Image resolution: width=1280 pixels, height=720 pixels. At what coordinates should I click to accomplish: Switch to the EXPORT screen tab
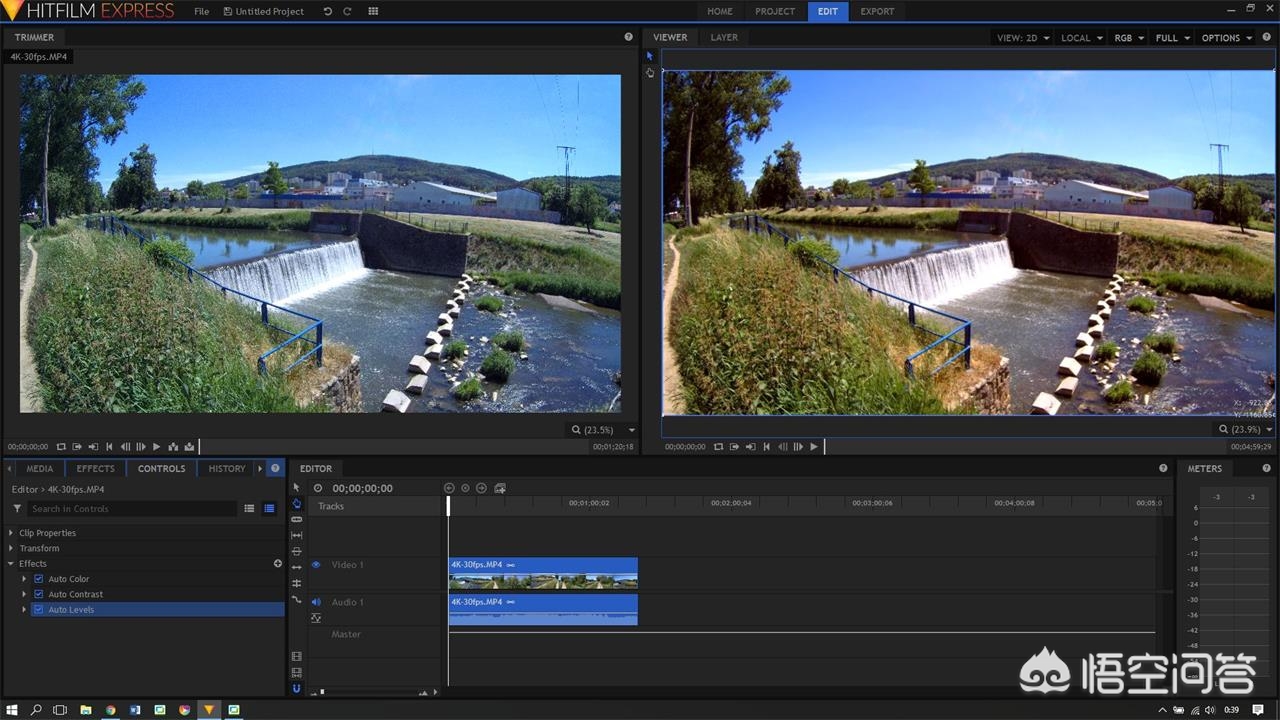coord(877,11)
